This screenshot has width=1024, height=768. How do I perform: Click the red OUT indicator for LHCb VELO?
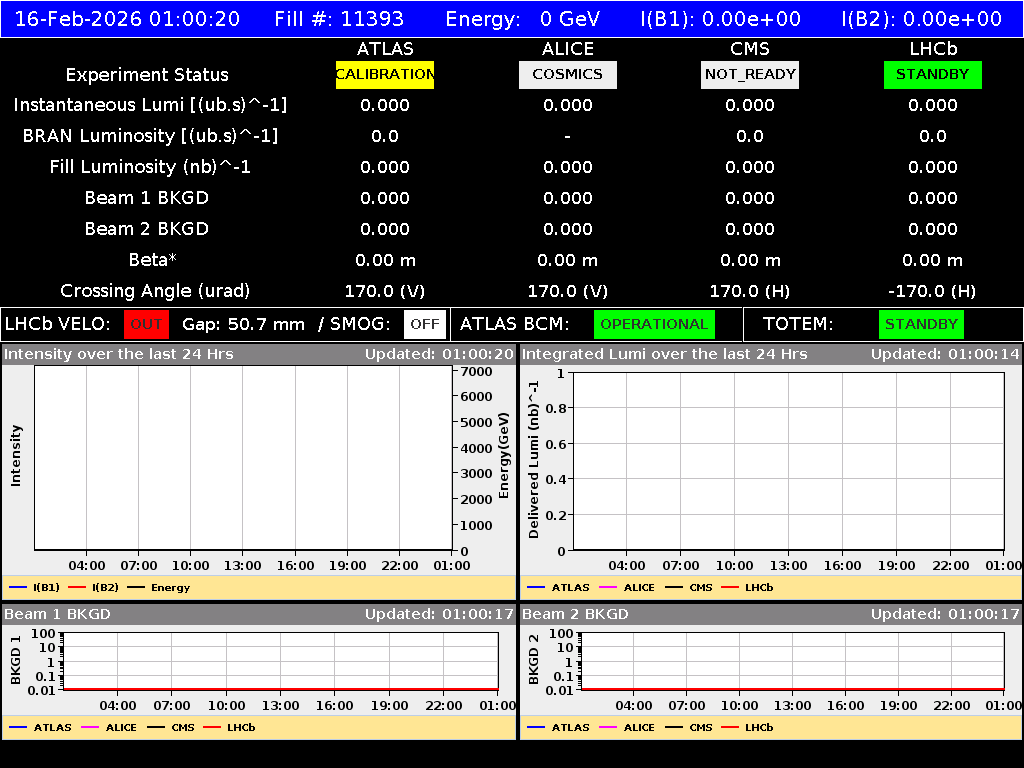146,324
